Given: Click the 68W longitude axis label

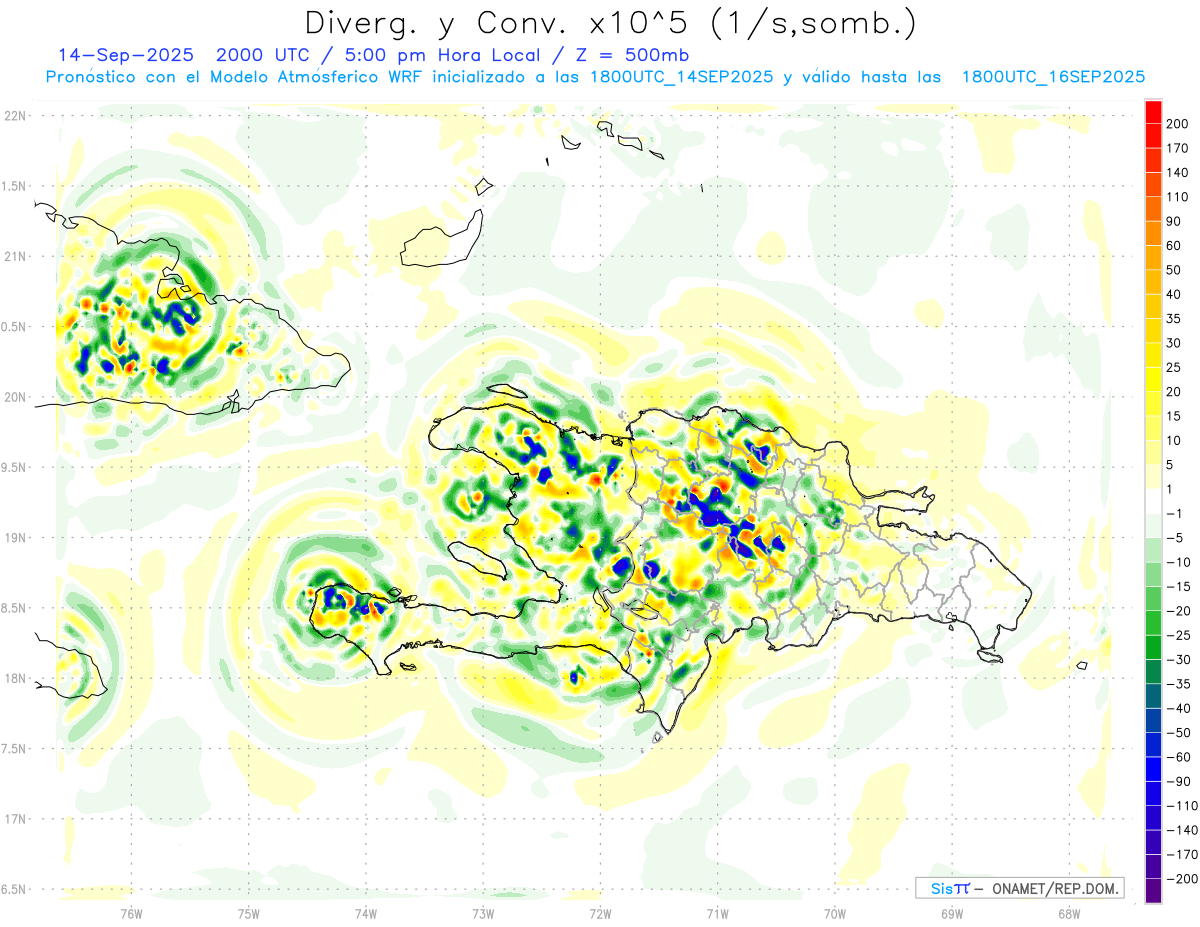Looking at the screenshot, I should [x=1068, y=913].
